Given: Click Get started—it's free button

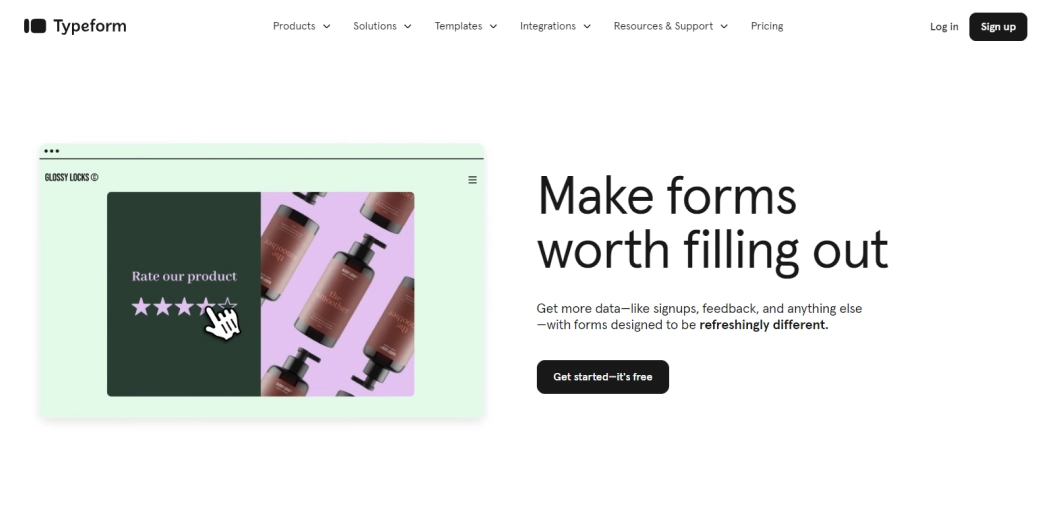Looking at the screenshot, I should tap(603, 377).
